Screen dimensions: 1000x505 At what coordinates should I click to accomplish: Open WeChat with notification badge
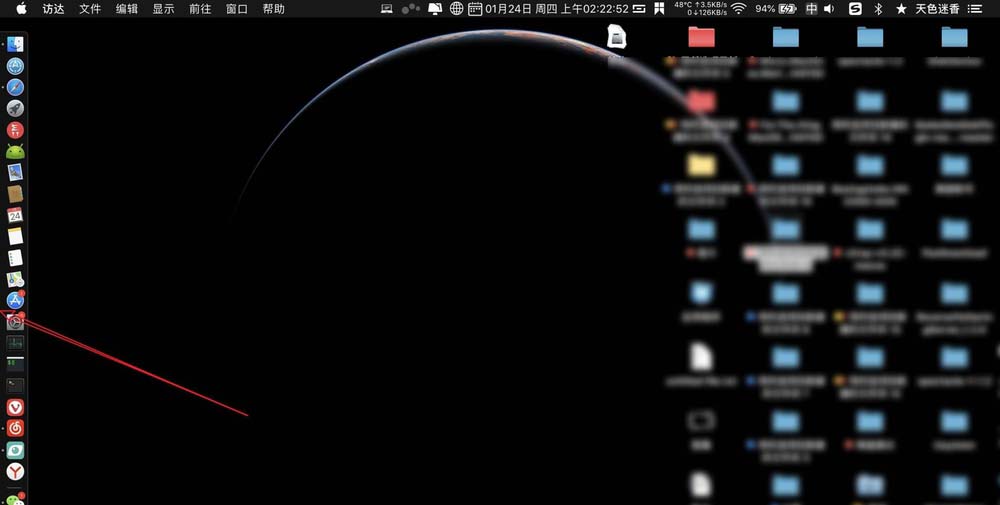click(15, 499)
